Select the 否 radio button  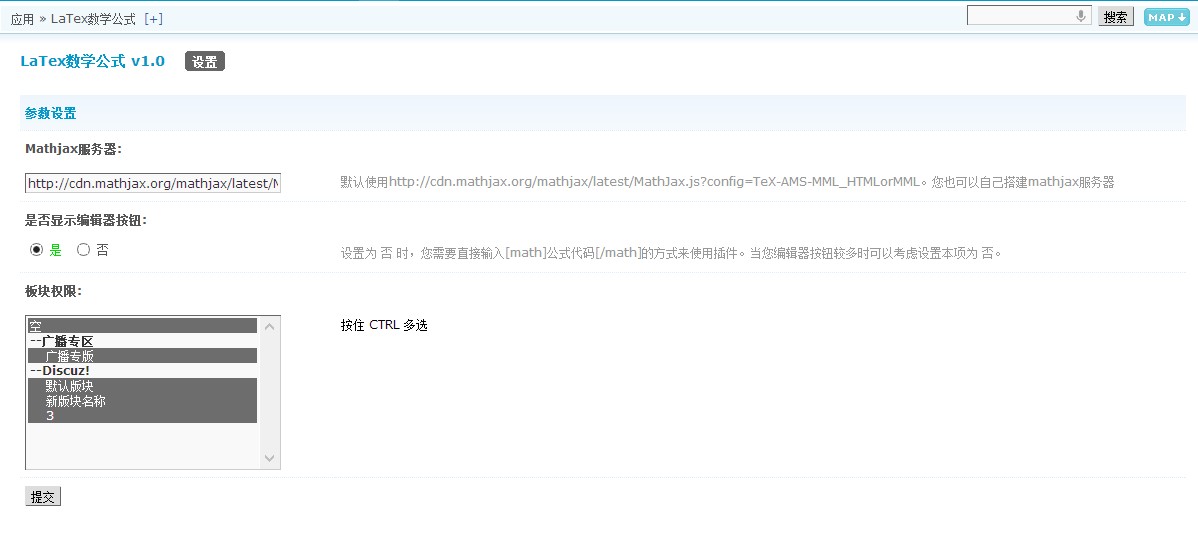[x=83, y=250]
